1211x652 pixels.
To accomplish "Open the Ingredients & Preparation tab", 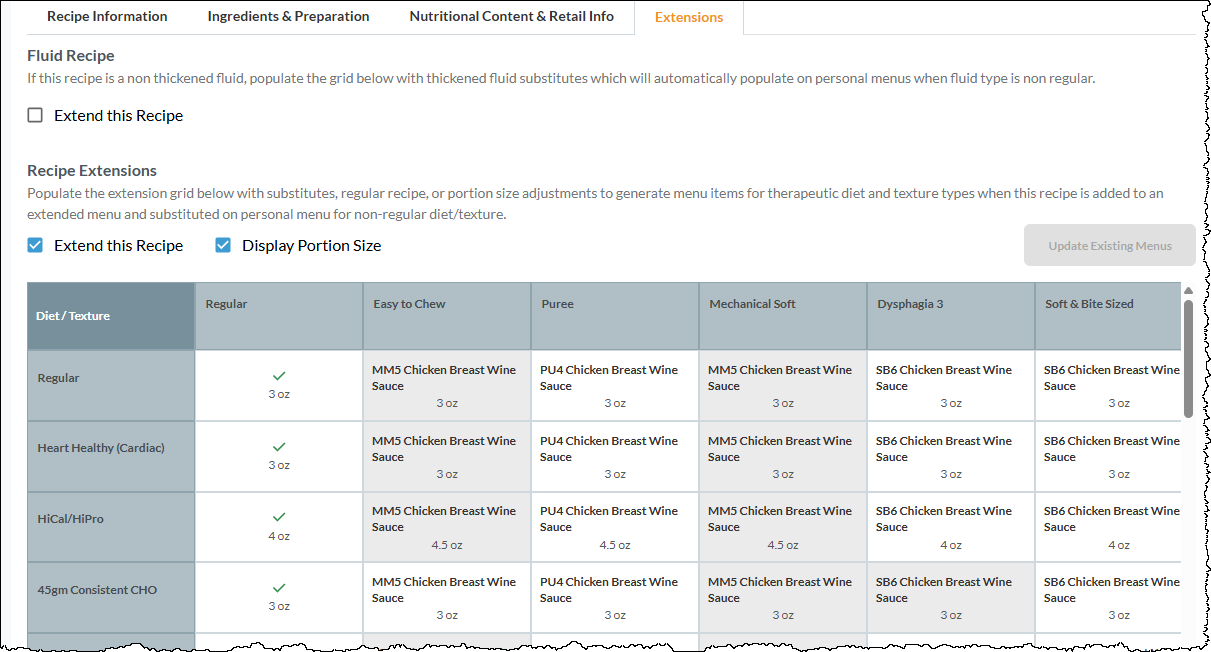I will [x=288, y=16].
